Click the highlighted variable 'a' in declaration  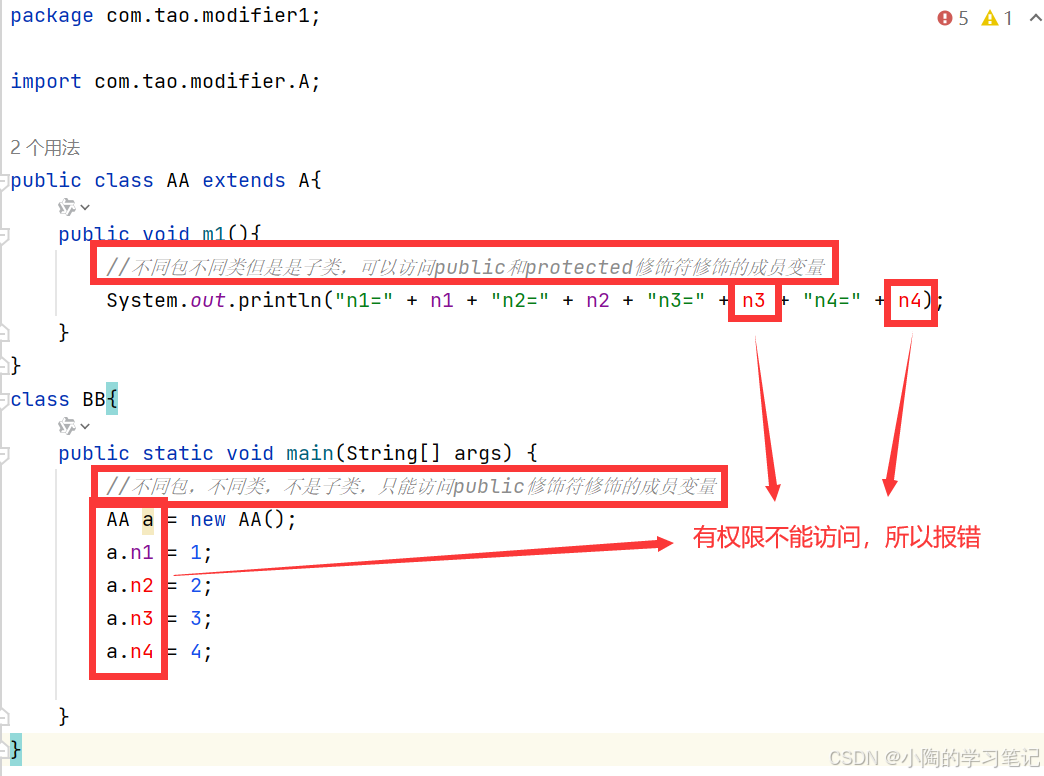click(148, 519)
